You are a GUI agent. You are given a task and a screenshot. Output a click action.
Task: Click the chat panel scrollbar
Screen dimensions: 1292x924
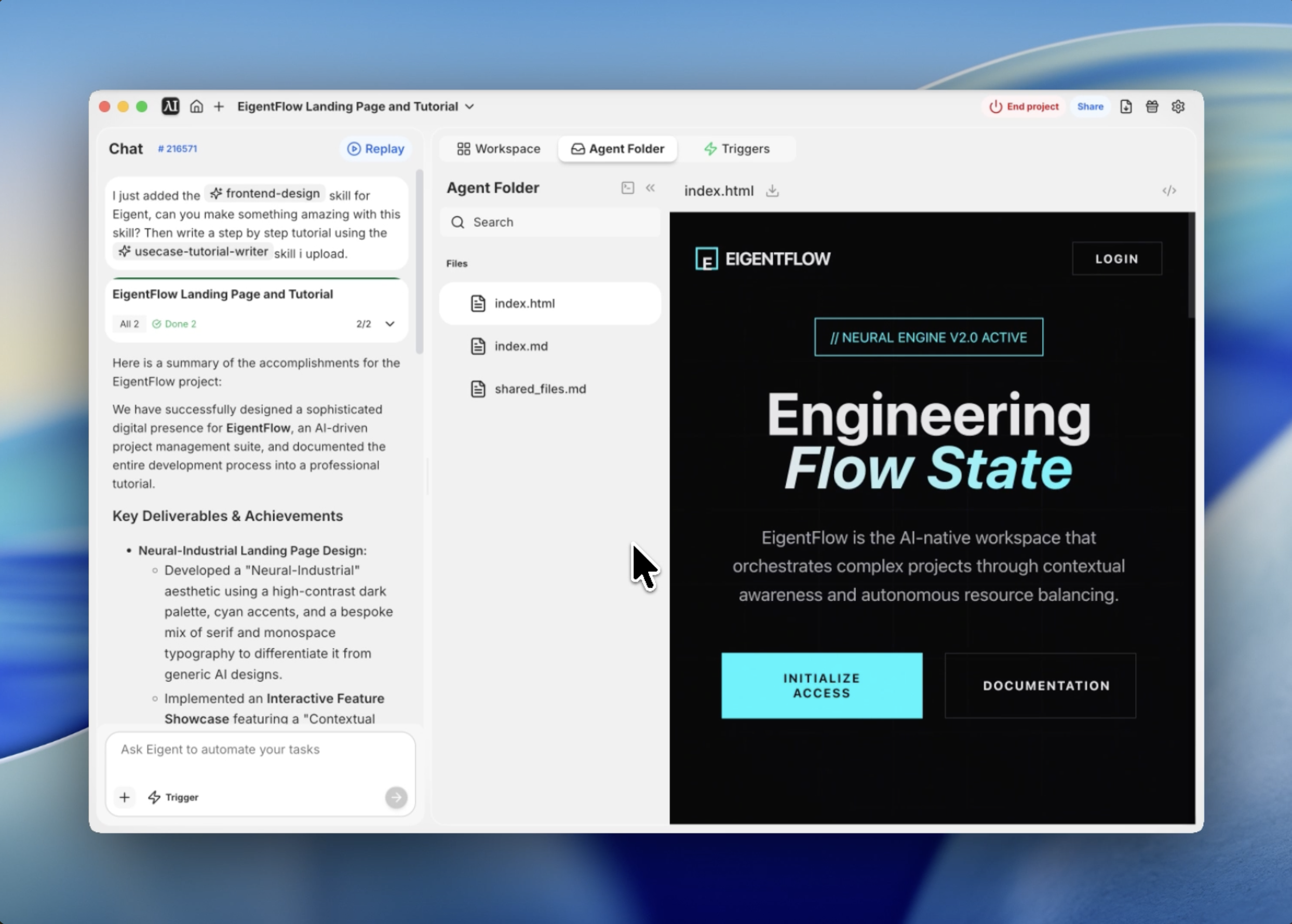tap(420, 262)
